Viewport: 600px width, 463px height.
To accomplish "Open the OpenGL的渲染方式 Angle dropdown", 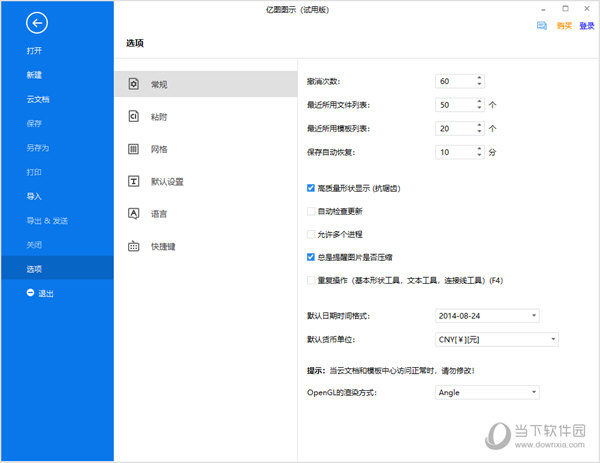I will tap(487, 392).
